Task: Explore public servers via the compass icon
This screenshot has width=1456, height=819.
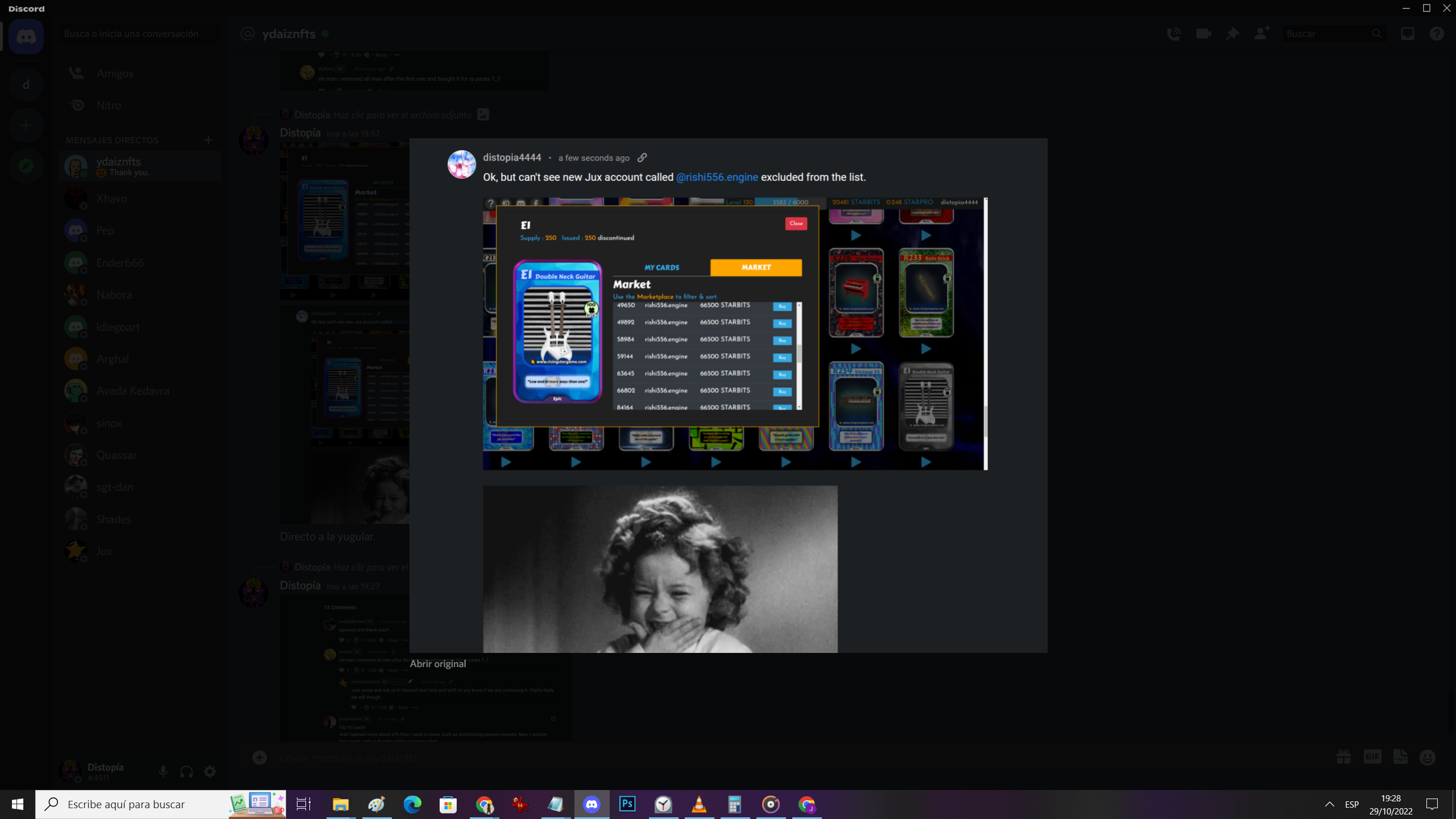Action: pos(26,166)
